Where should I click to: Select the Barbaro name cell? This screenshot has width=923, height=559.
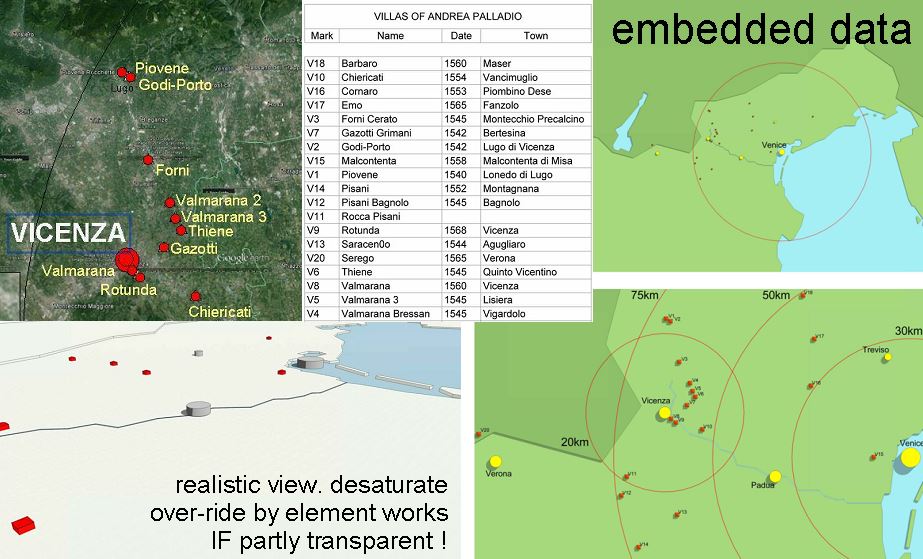[390, 64]
